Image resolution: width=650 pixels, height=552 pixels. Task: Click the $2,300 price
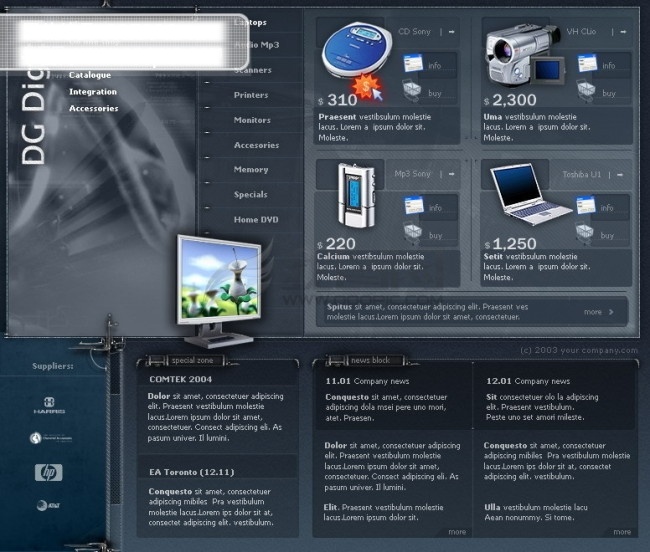[510, 100]
